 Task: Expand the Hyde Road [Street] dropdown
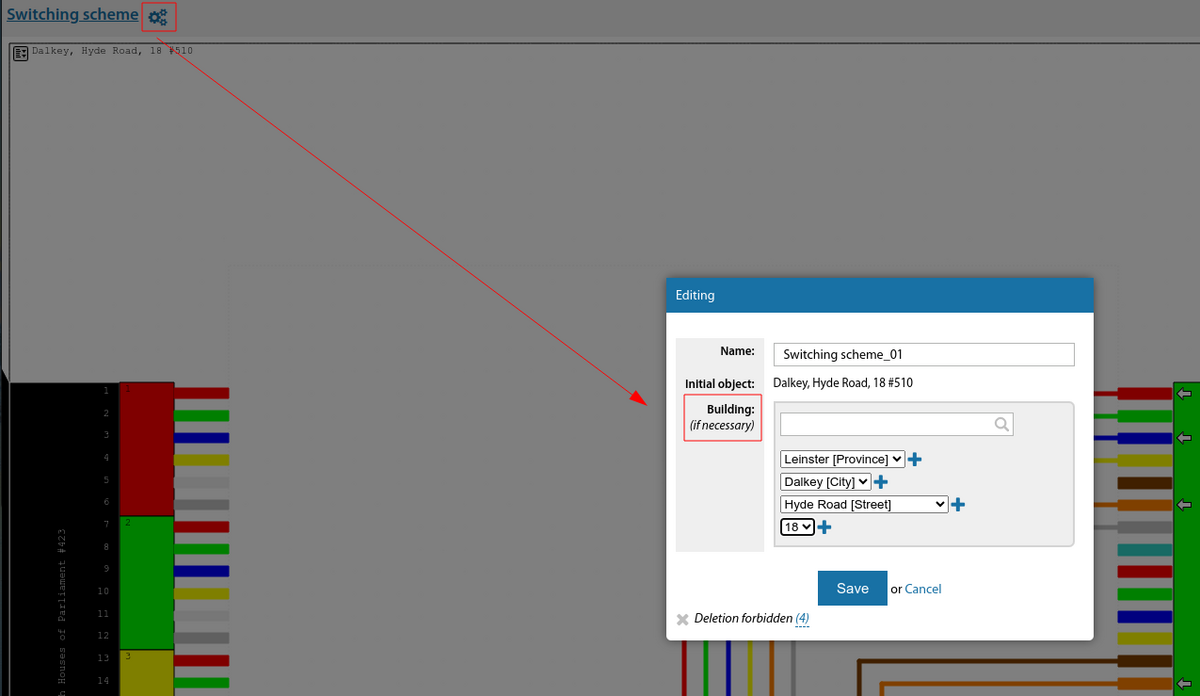(x=864, y=505)
